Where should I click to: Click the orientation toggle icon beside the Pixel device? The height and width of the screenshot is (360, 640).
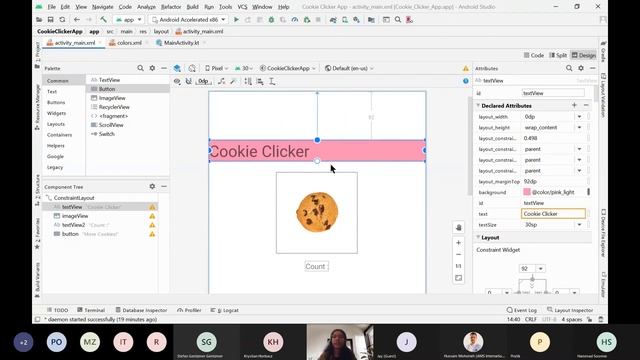tap(192, 68)
